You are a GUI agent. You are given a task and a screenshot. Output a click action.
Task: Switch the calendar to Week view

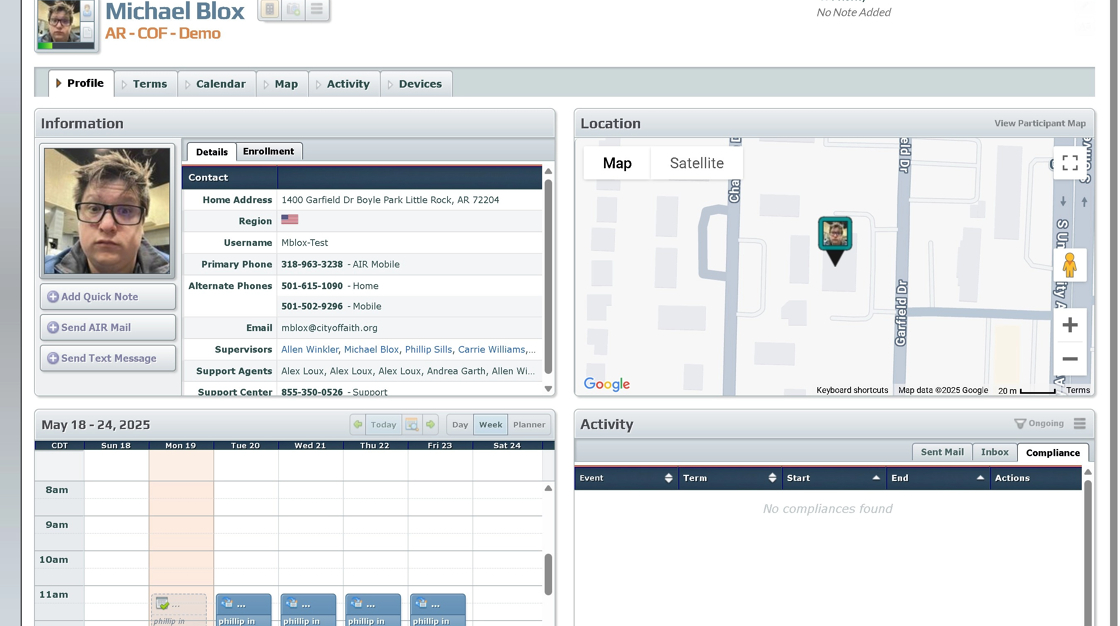491,424
